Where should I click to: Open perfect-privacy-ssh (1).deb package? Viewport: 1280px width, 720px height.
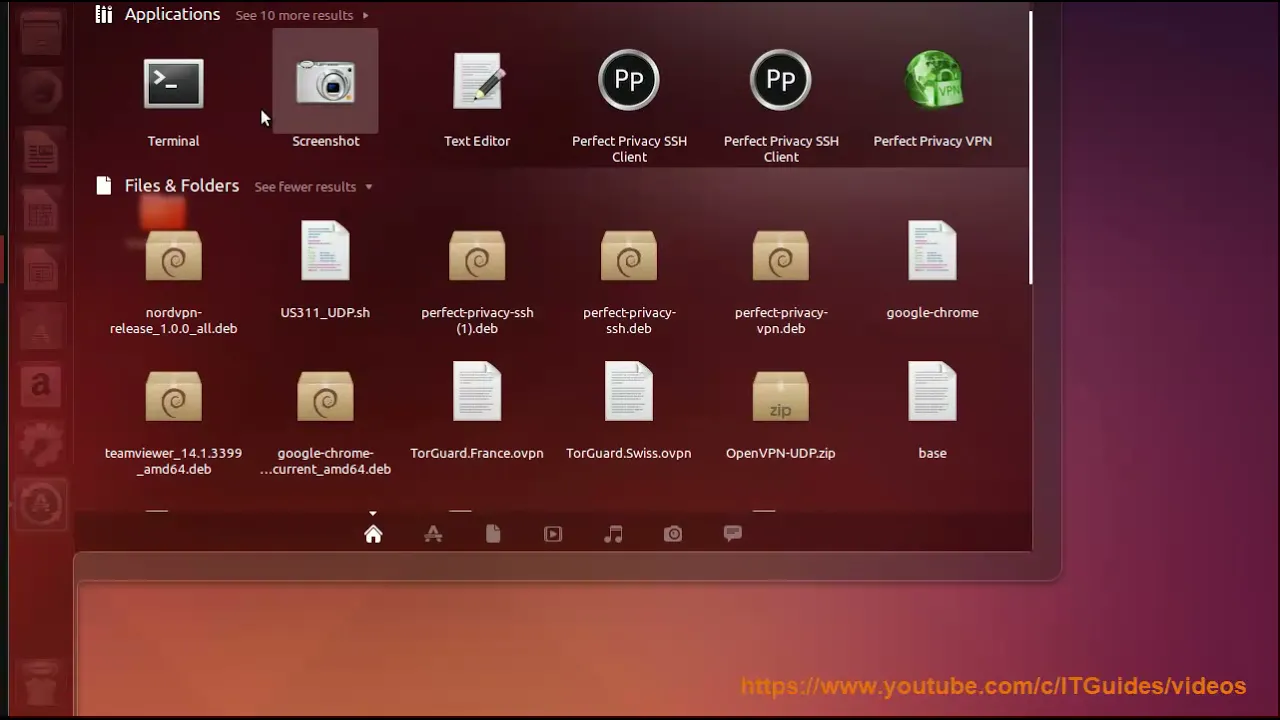coord(477,256)
